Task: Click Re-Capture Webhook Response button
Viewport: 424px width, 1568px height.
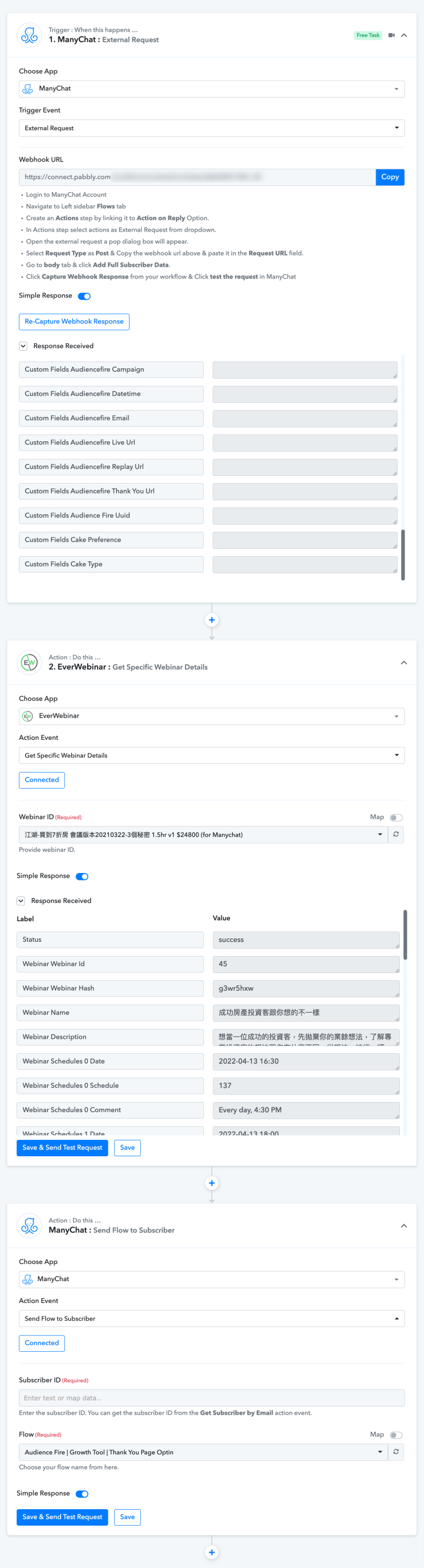Action: point(74,322)
